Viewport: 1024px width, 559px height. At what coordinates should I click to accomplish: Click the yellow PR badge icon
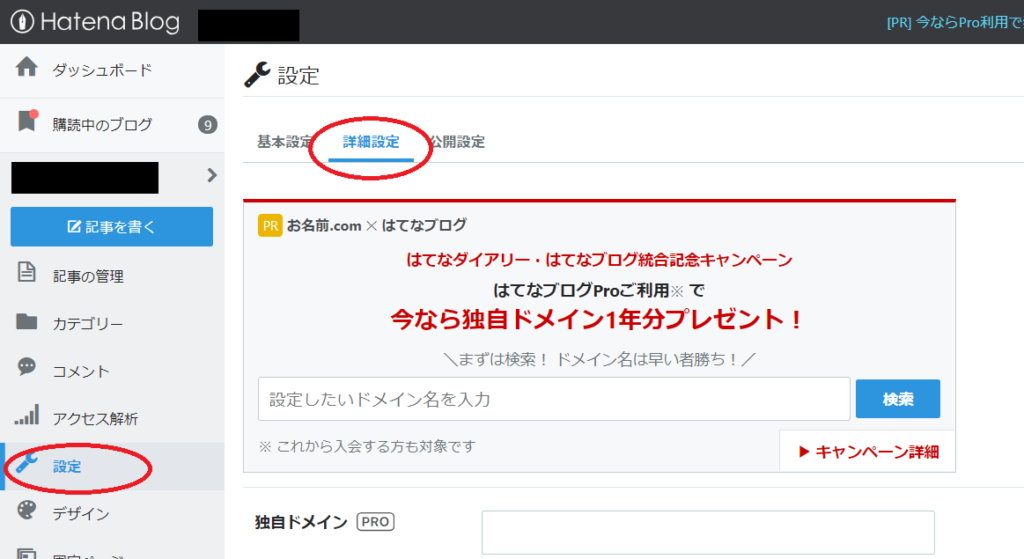(x=270, y=225)
